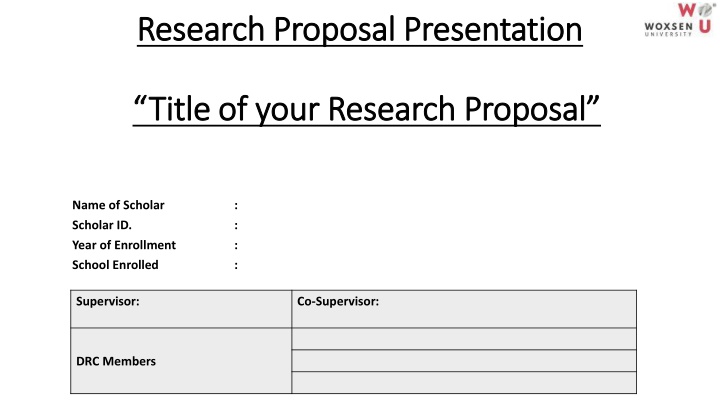Click the underlined 'Title of your Research Proposal' text
Image resolution: width=720 pixels, height=405 pixels.
coord(366,105)
